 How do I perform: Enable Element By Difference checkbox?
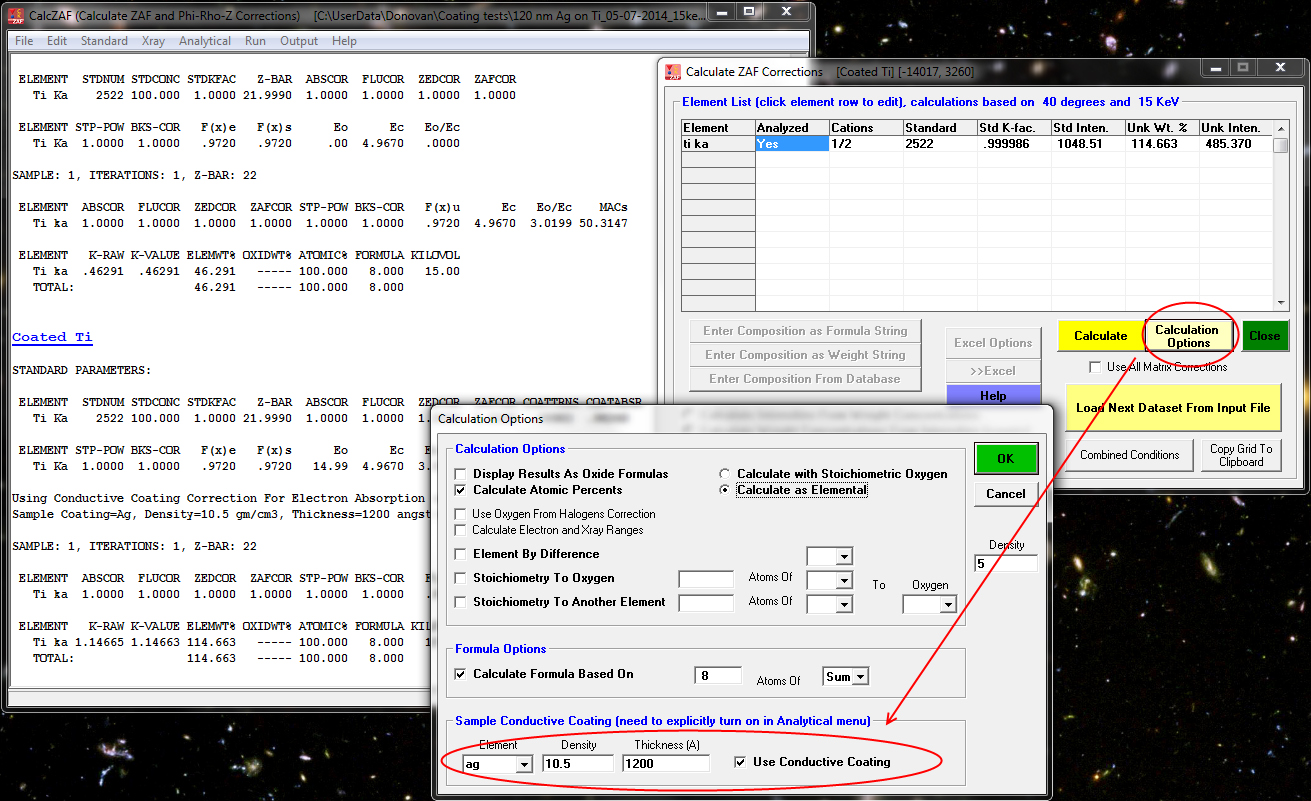click(461, 554)
